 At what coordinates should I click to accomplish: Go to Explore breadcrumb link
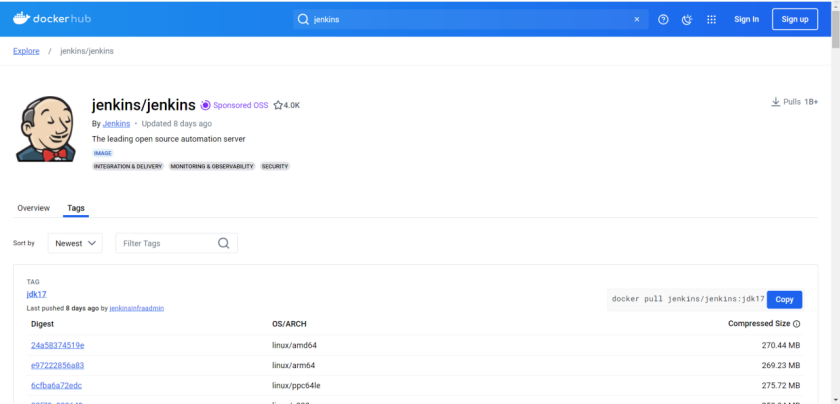point(26,51)
